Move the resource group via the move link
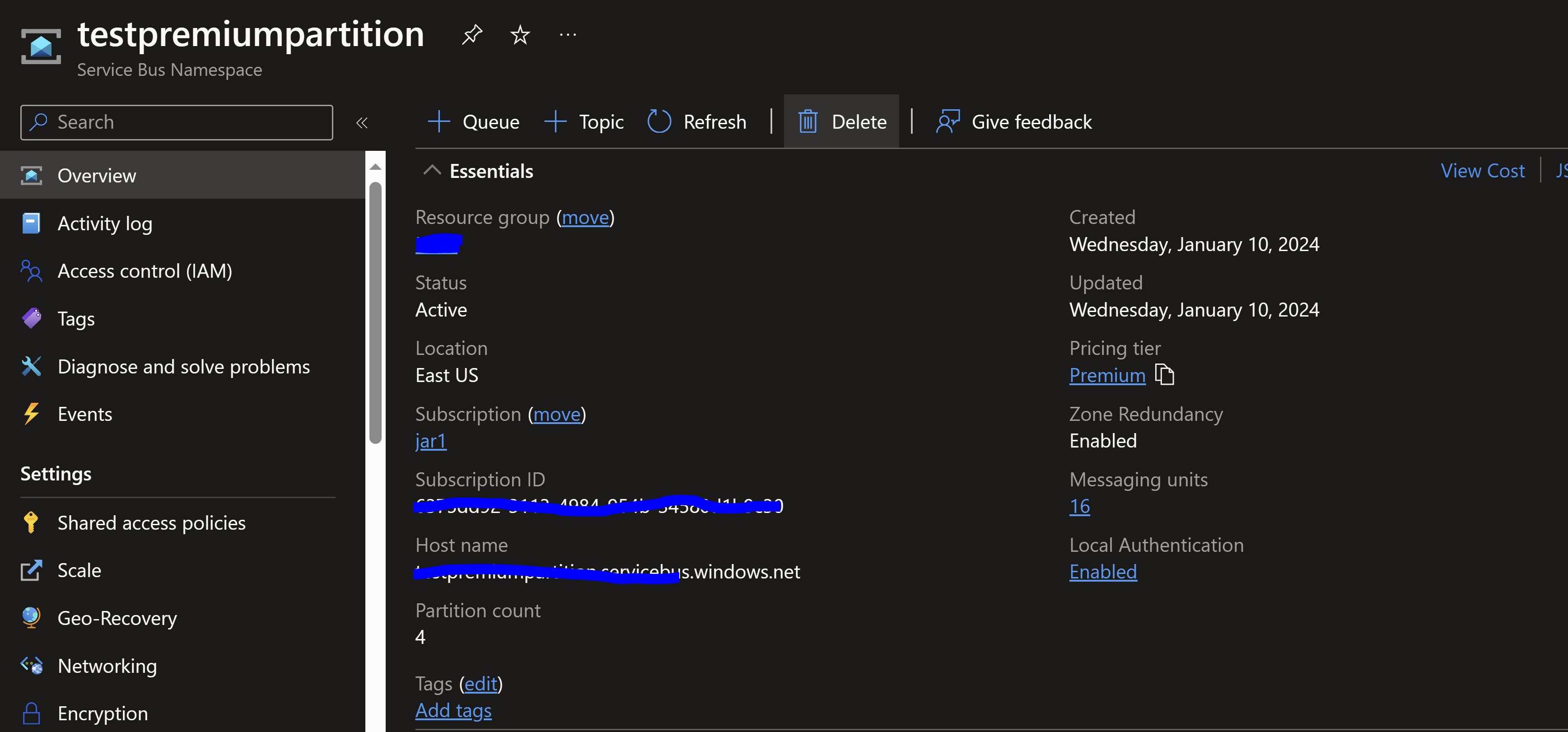Image resolution: width=1568 pixels, height=732 pixels. pyautogui.click(x=585, y=217)
